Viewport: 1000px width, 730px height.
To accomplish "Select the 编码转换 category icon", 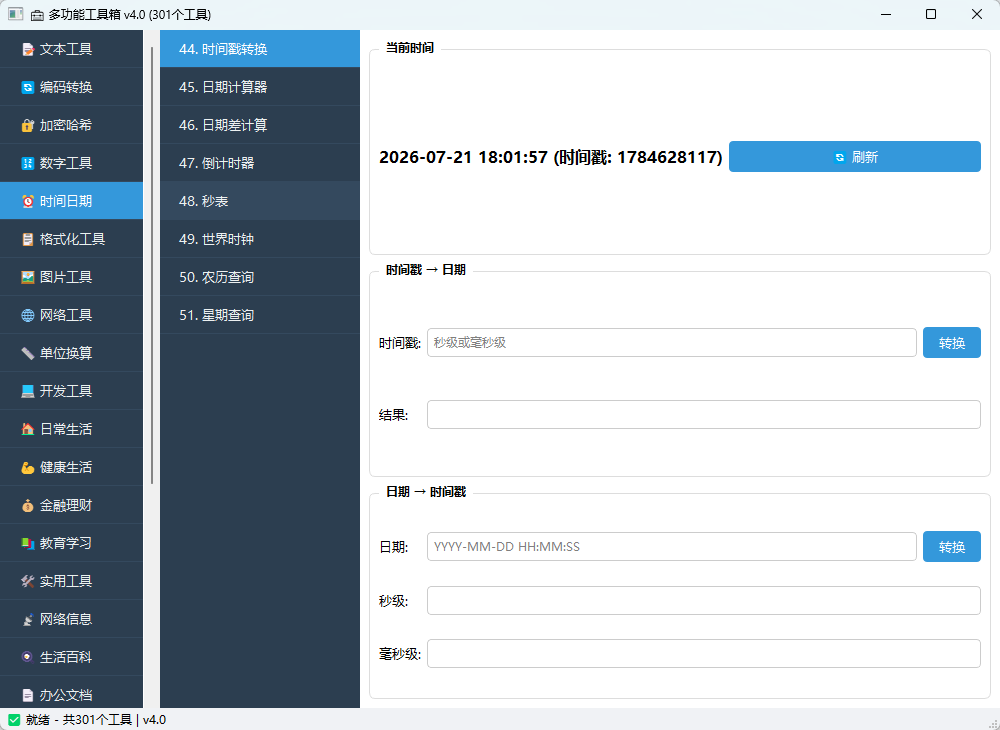I will pos(27,87).
